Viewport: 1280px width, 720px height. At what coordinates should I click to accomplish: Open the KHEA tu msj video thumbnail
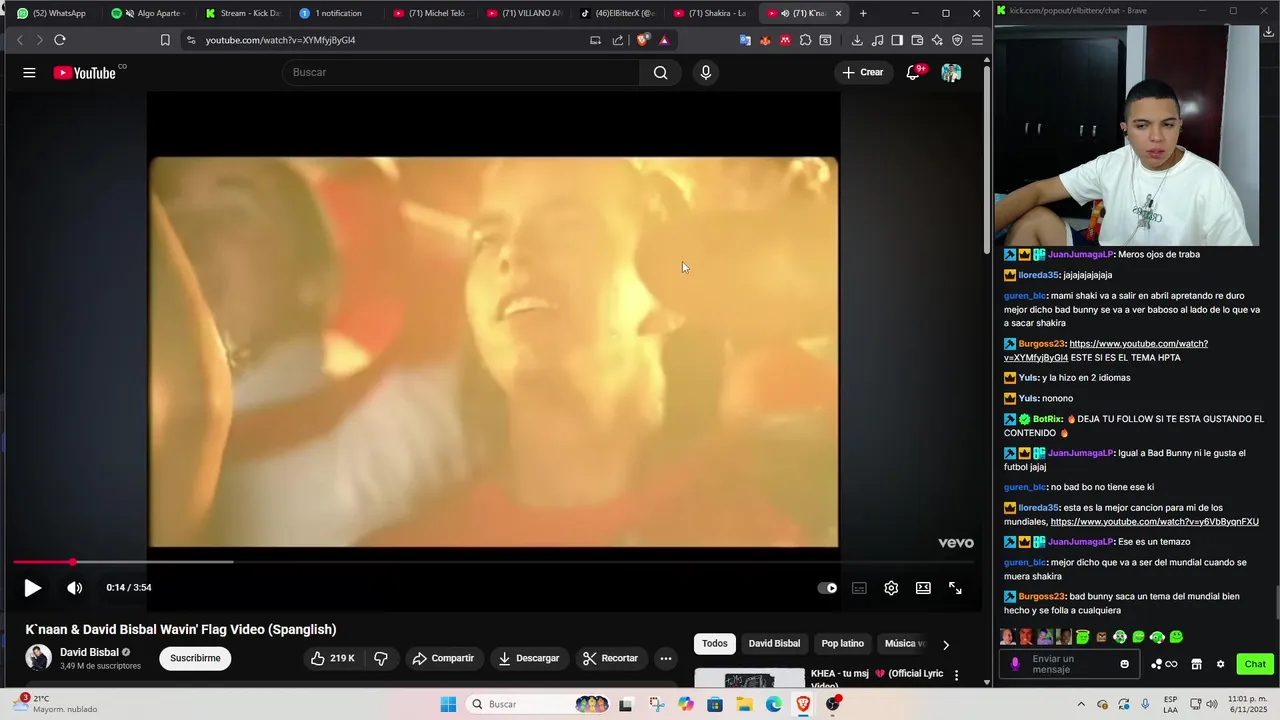click(x=749, y=678)
